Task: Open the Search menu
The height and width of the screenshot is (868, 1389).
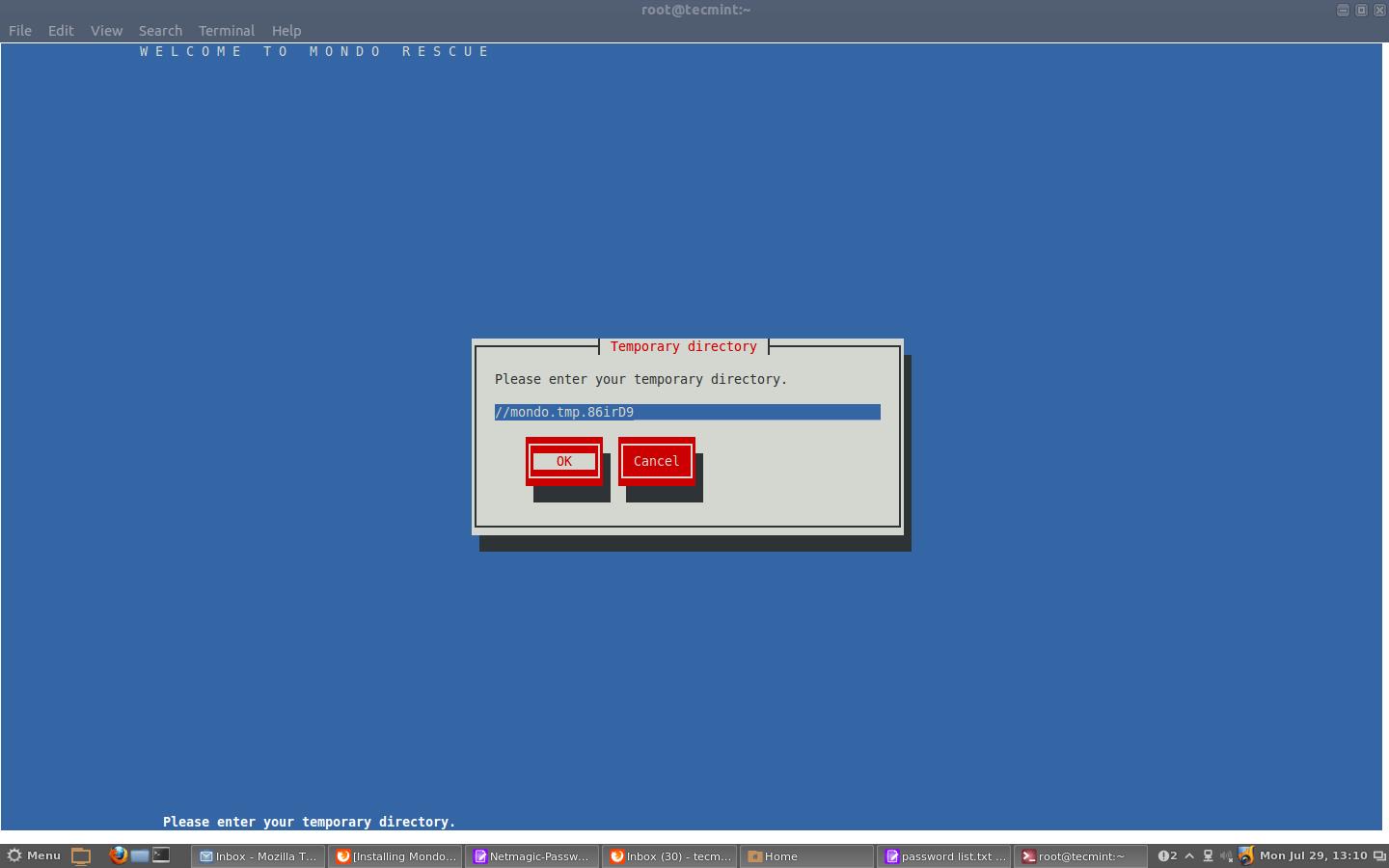Action: [160, 31]
